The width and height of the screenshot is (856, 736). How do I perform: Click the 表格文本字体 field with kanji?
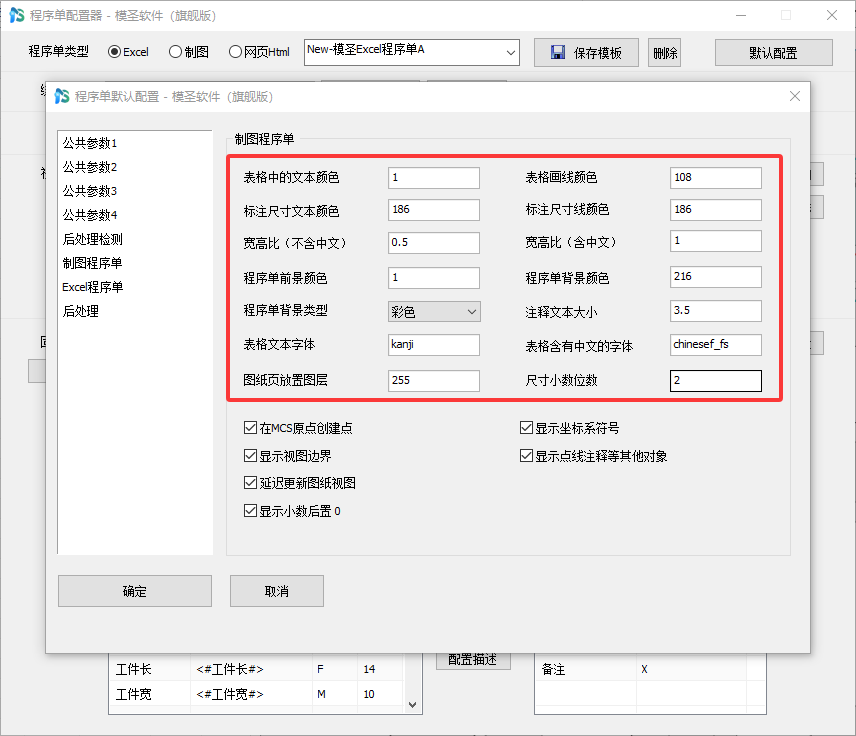tap(434, 345)
